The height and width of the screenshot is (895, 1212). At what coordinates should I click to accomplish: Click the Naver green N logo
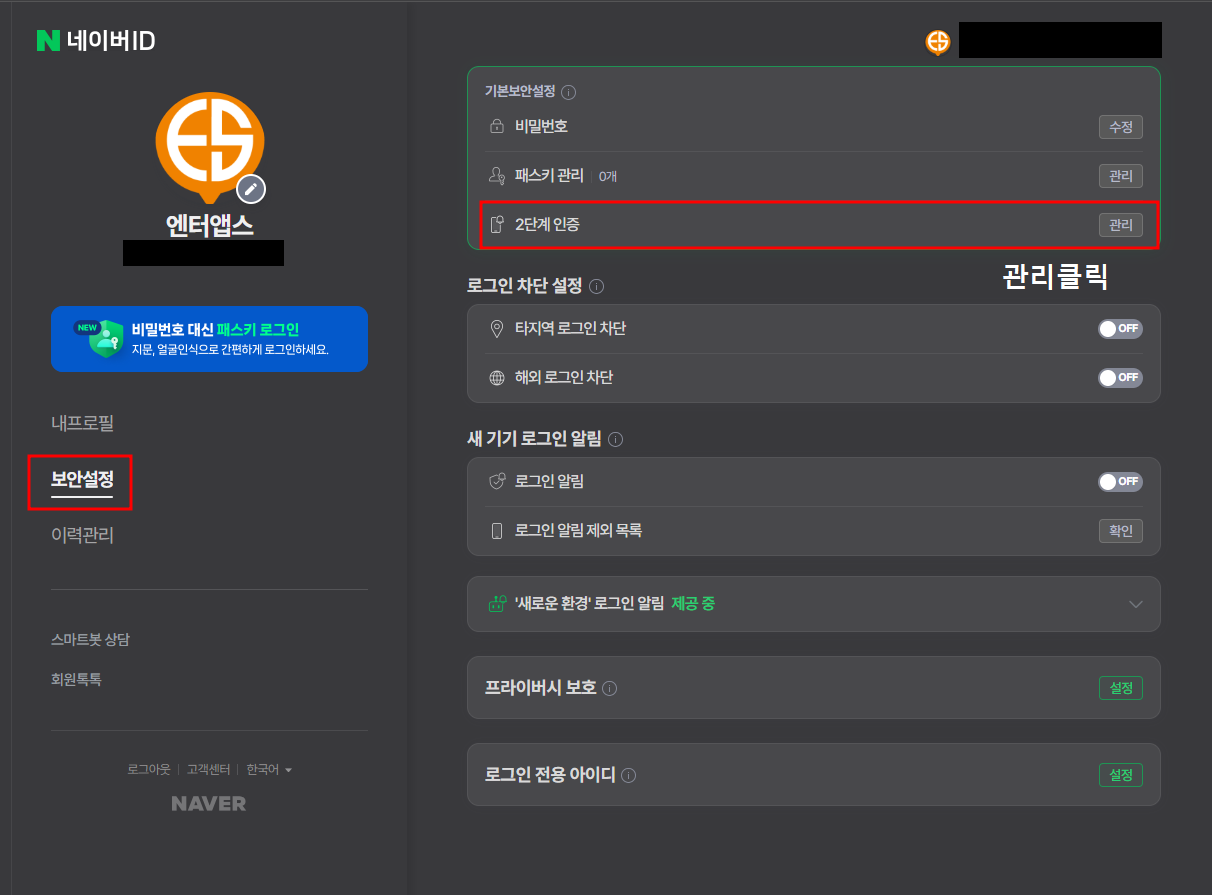48,41
